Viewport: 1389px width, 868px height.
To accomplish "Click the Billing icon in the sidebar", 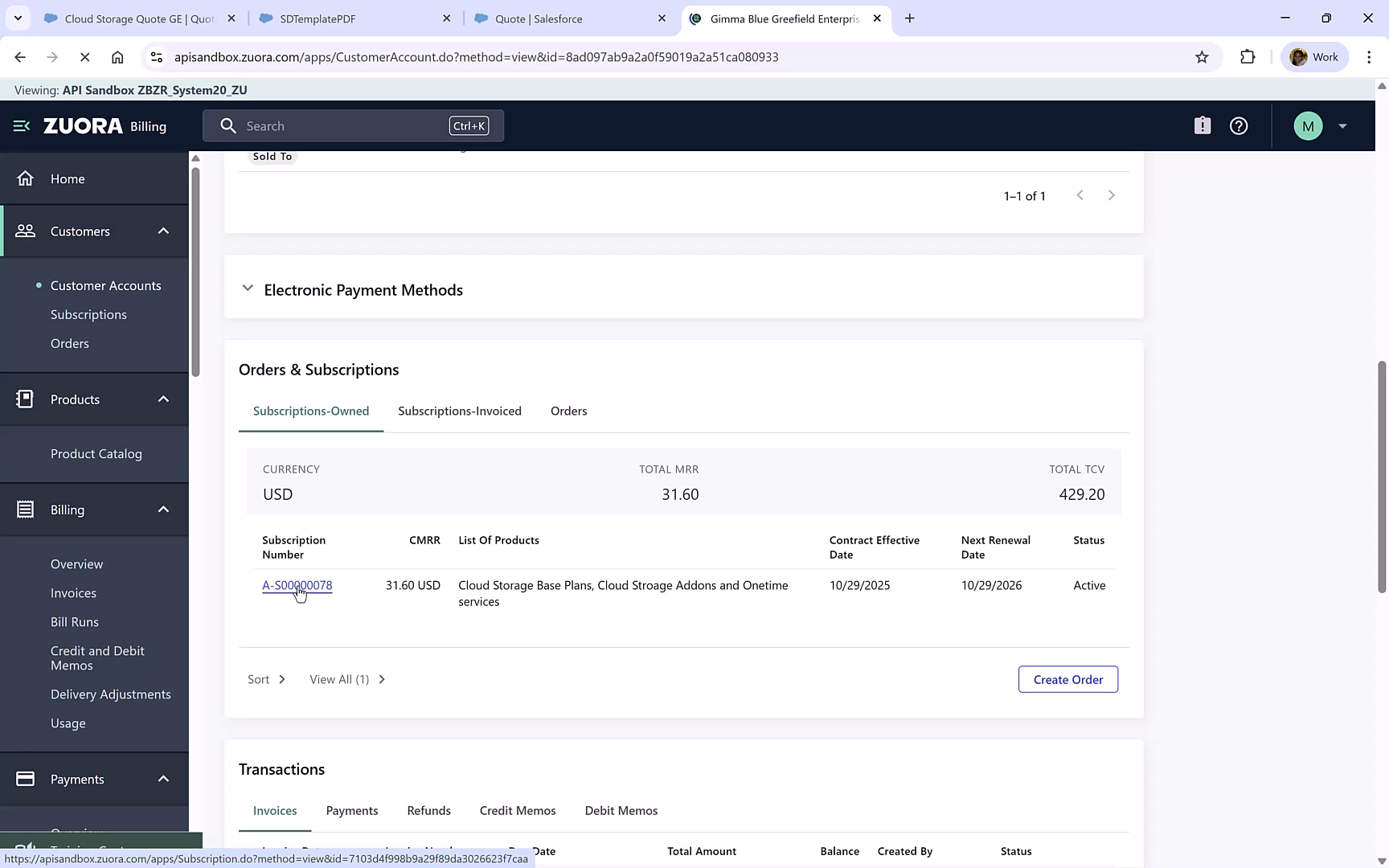I will 25,509.
